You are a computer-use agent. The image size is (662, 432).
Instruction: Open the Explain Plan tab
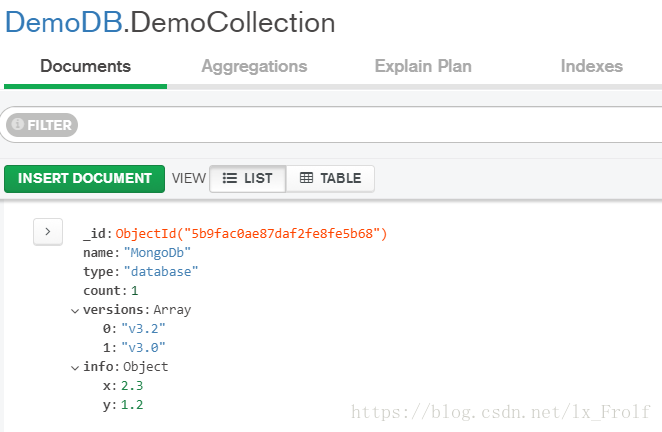click(423, 66)
